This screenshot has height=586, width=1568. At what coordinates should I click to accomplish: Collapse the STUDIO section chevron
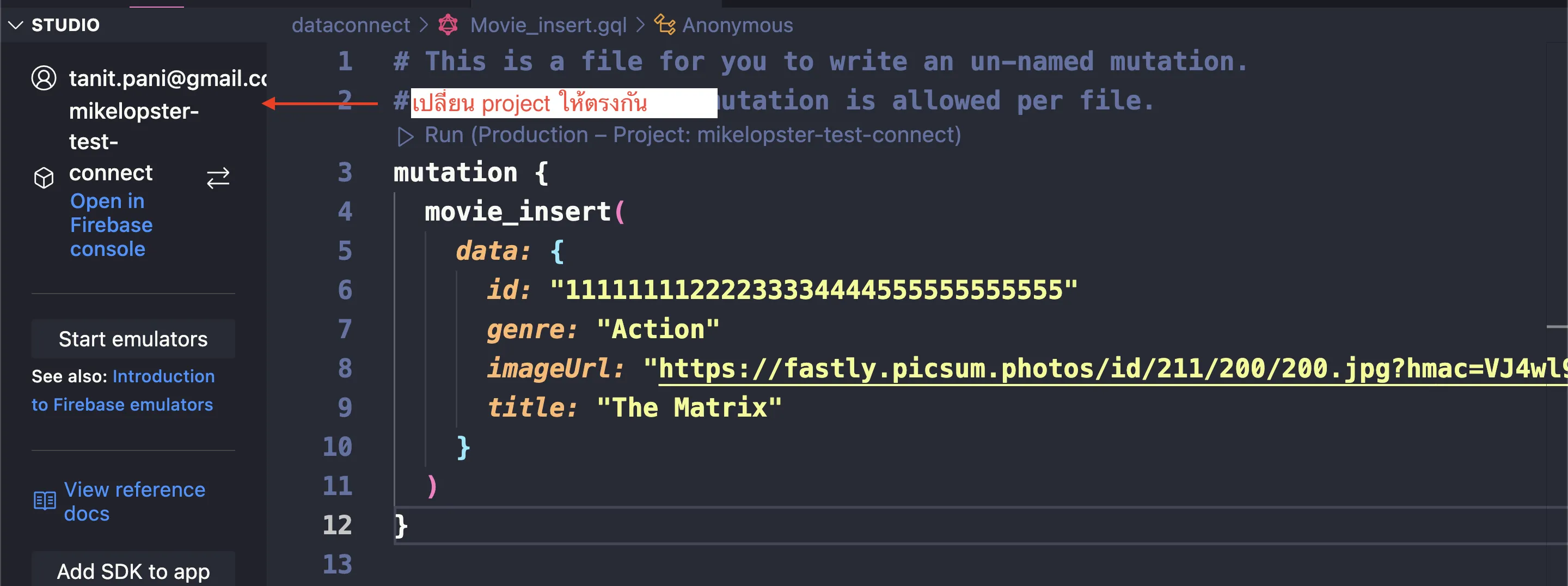point(15,25)
